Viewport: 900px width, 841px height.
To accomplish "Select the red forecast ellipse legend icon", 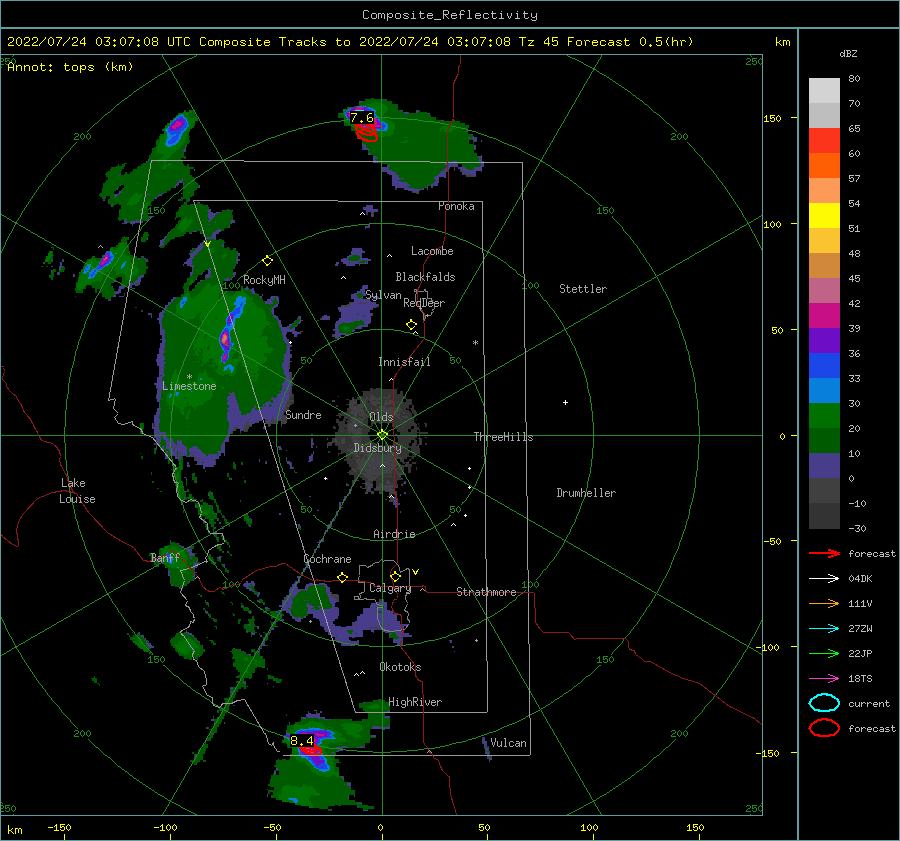I will (x=824, y=728).
